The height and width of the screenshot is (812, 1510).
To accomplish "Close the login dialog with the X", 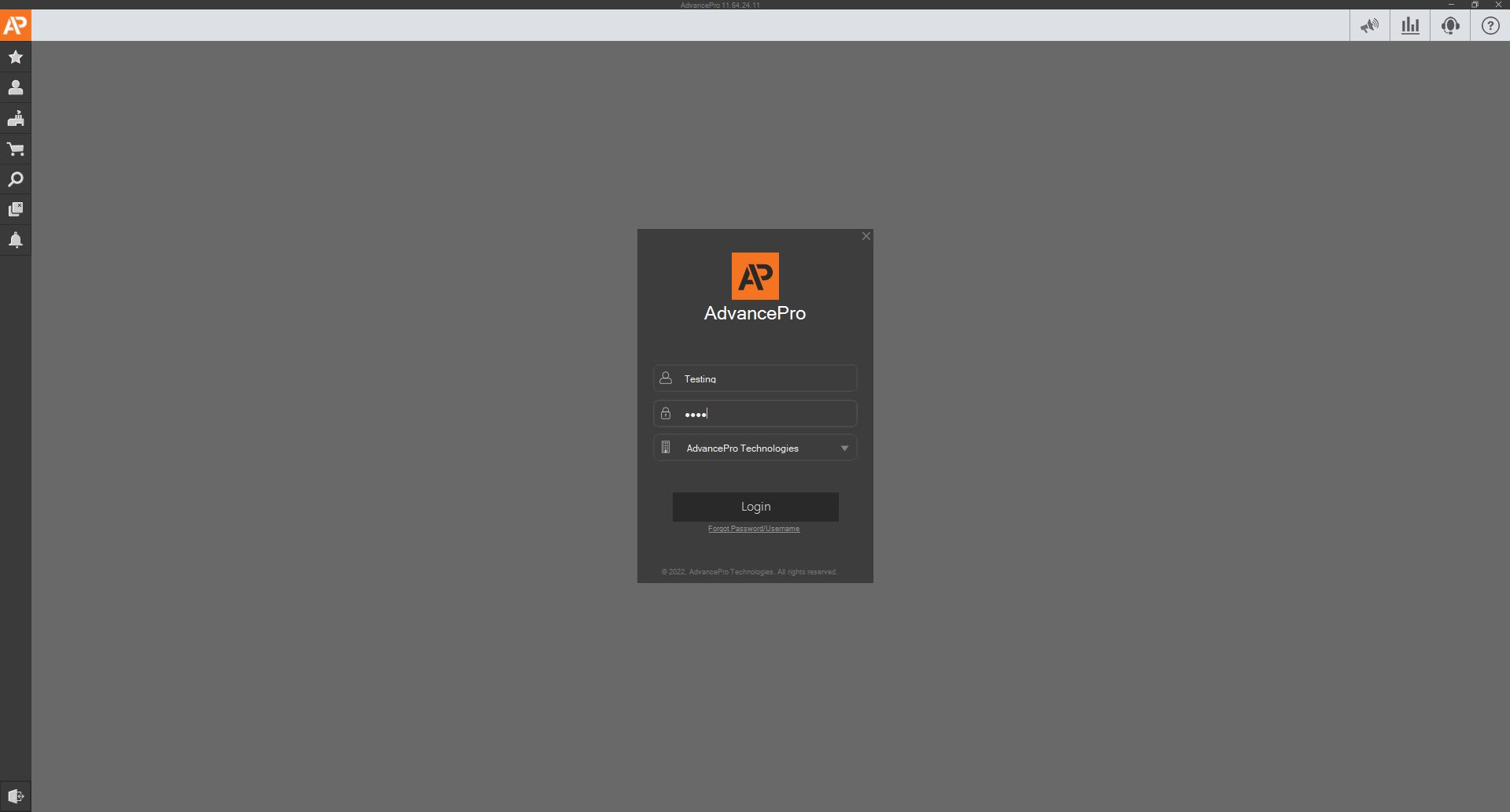I will coord(866,236).
